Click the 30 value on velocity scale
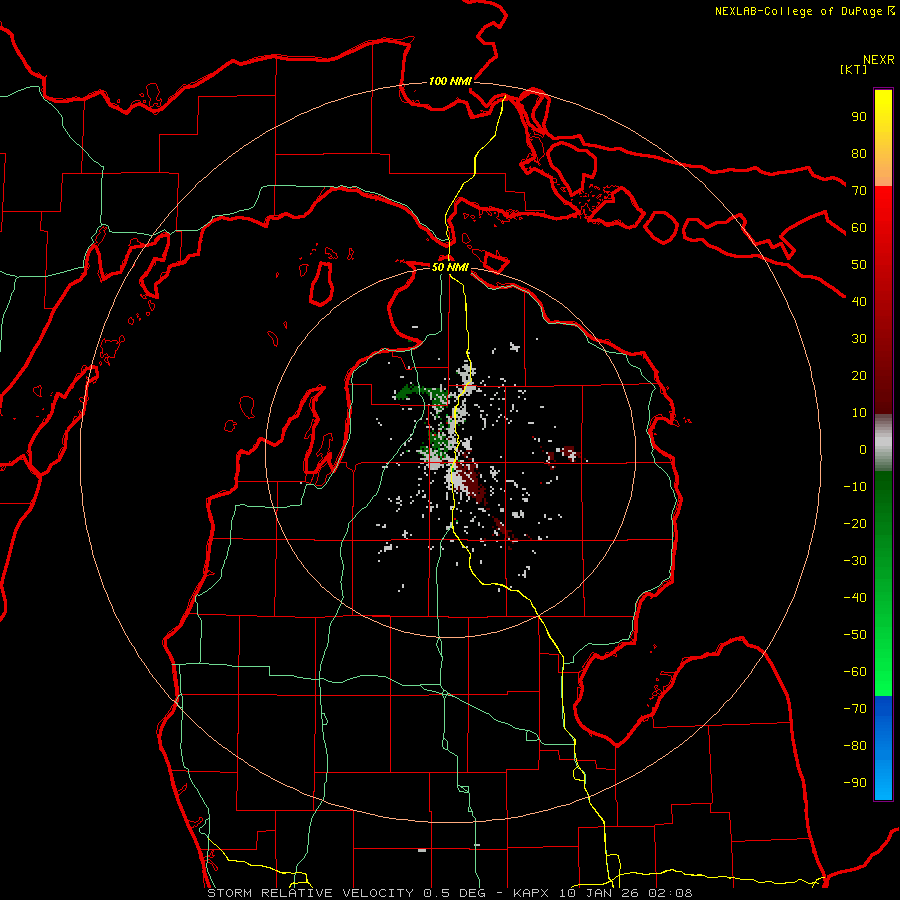The width and height of the screenshot is (900, 900). tap(859, 339)
